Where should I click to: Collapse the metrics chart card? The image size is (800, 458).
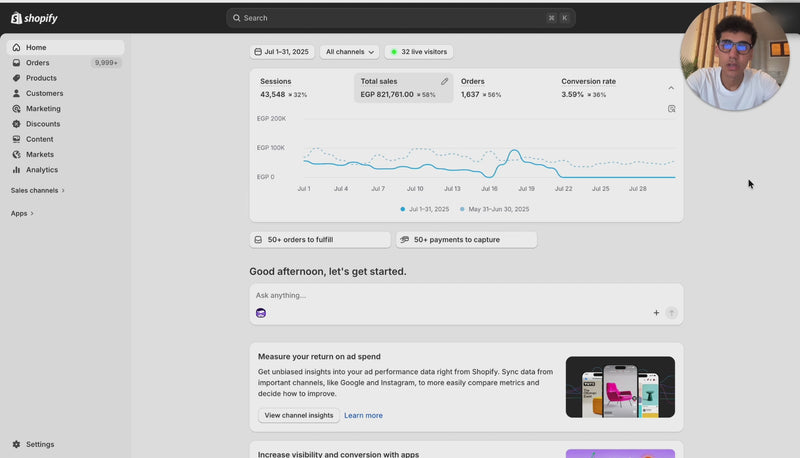[x=671, y=88]
